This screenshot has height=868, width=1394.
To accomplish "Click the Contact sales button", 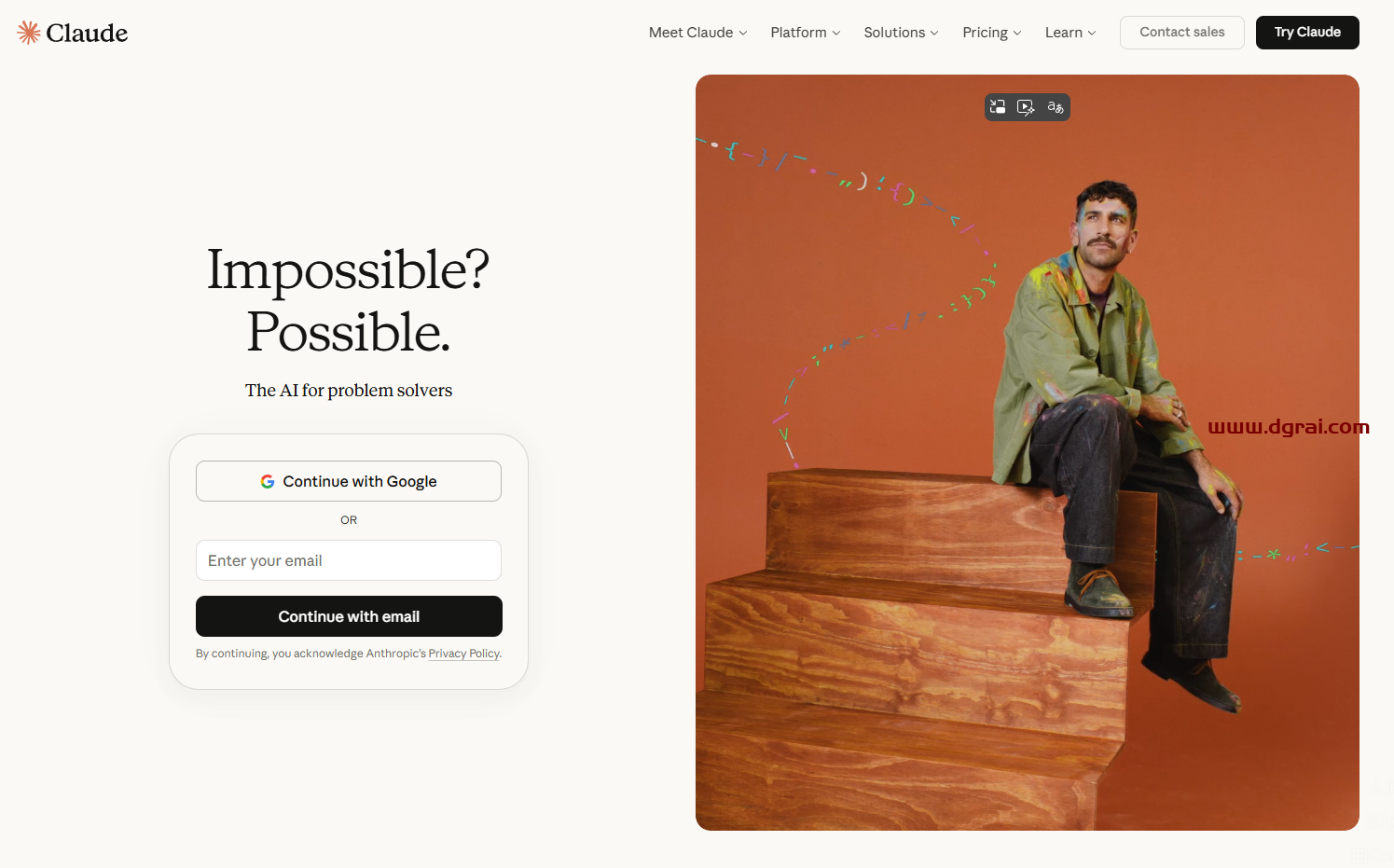I will coord(1182,33).
